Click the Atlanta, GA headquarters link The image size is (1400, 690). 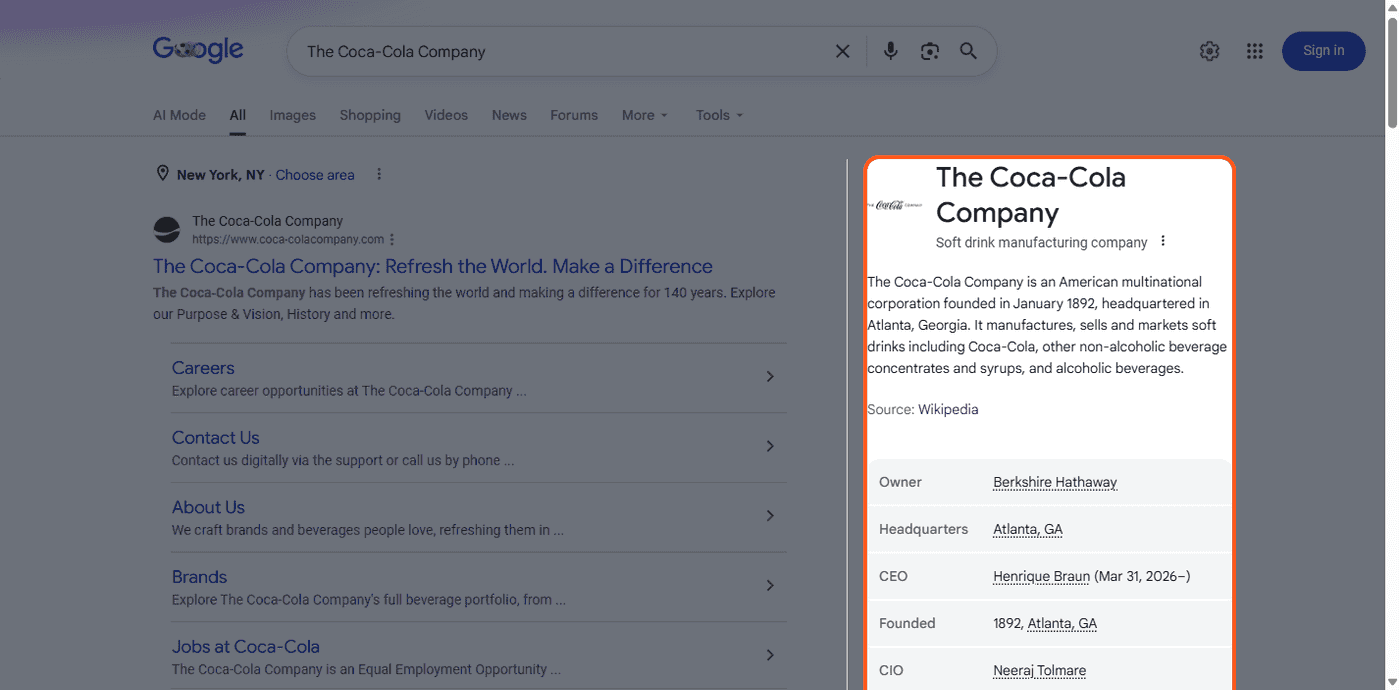tap(1028, 529)
